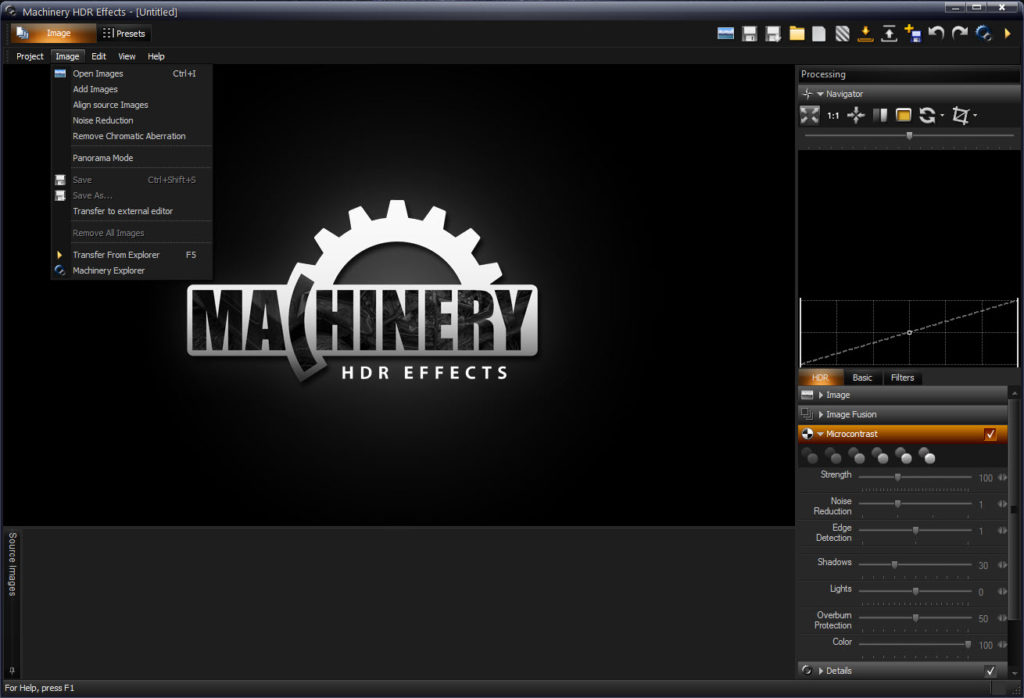Expand the Image Fusion section
This screenshot has height=698, width=1024.
tap(821, 415)
